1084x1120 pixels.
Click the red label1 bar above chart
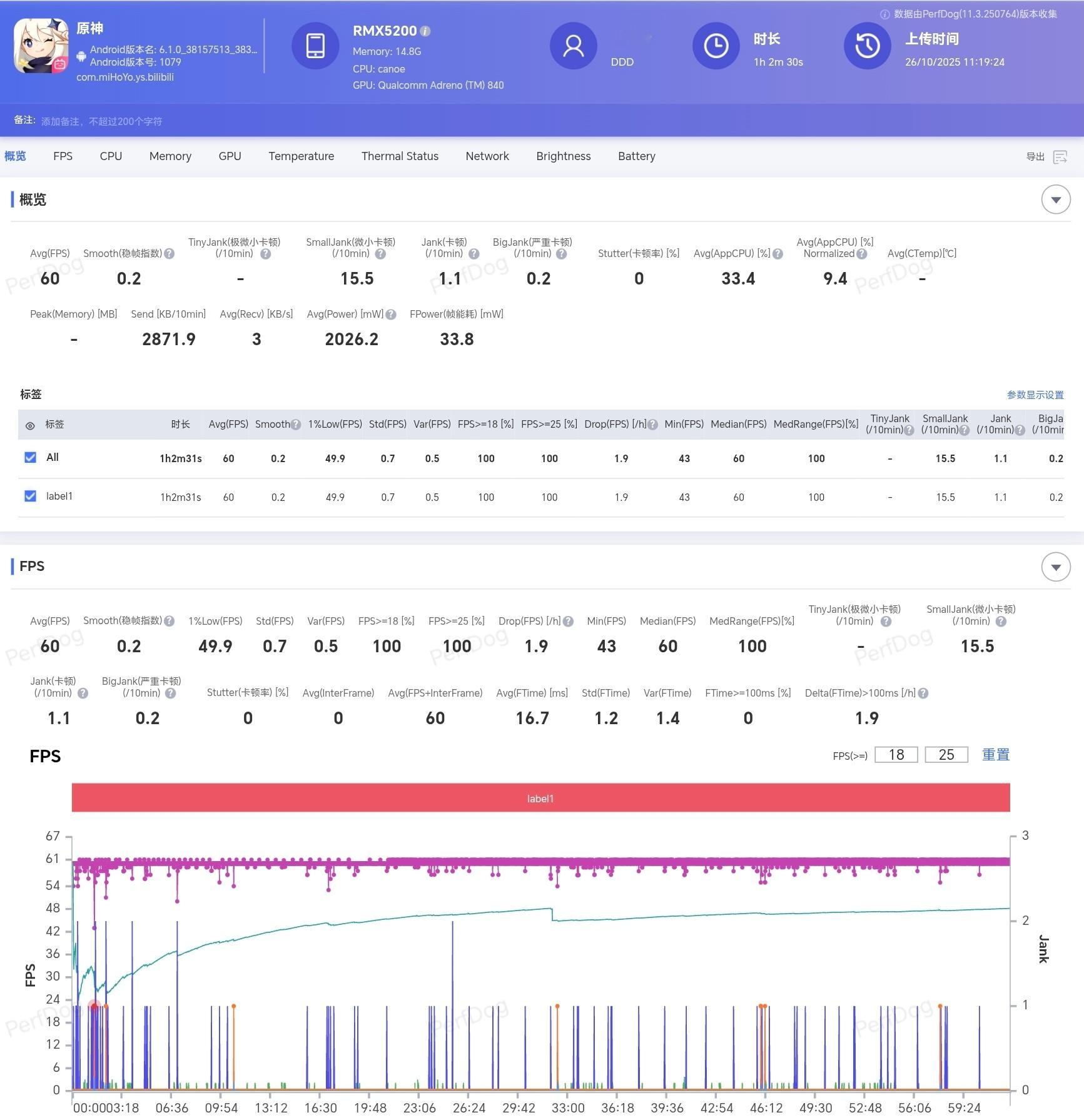click(541, 799)
